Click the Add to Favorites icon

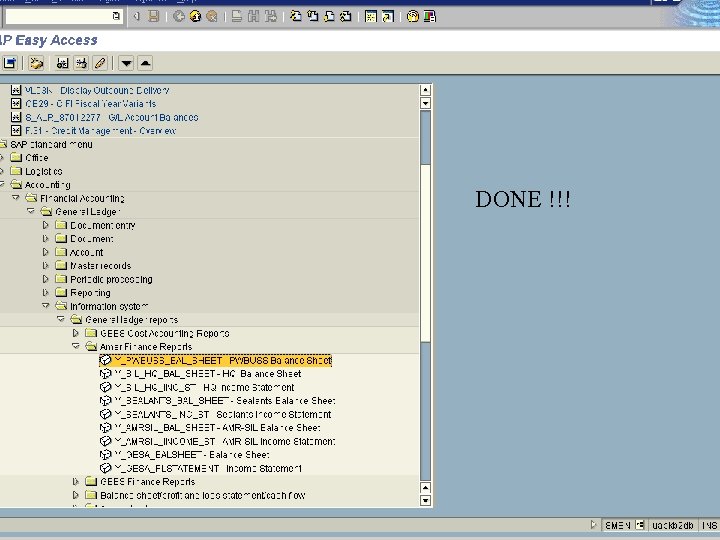(62, 63)
